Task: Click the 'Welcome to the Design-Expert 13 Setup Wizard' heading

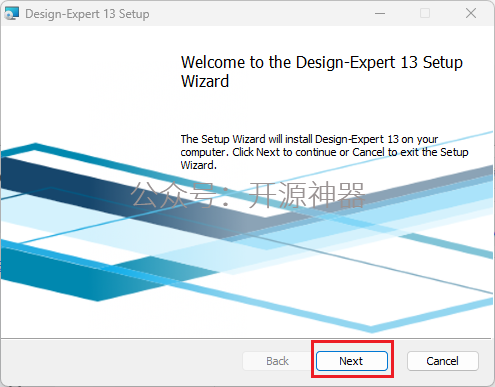Action: pos(322,72)
